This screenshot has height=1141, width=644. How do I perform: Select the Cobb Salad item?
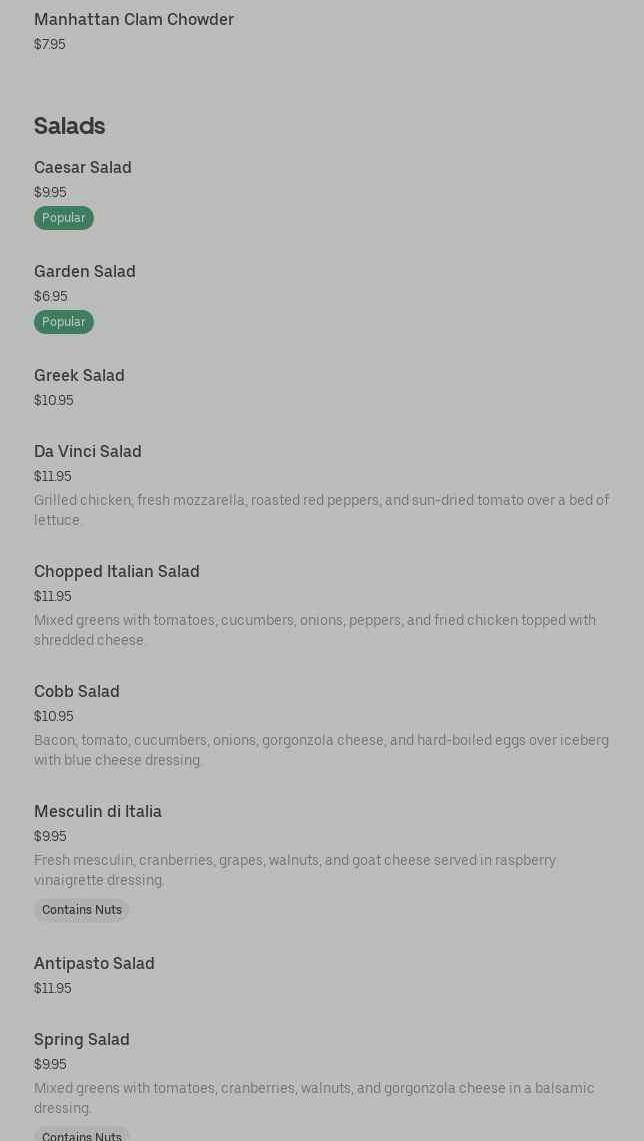pyautogui.click(x=77, y=692)
